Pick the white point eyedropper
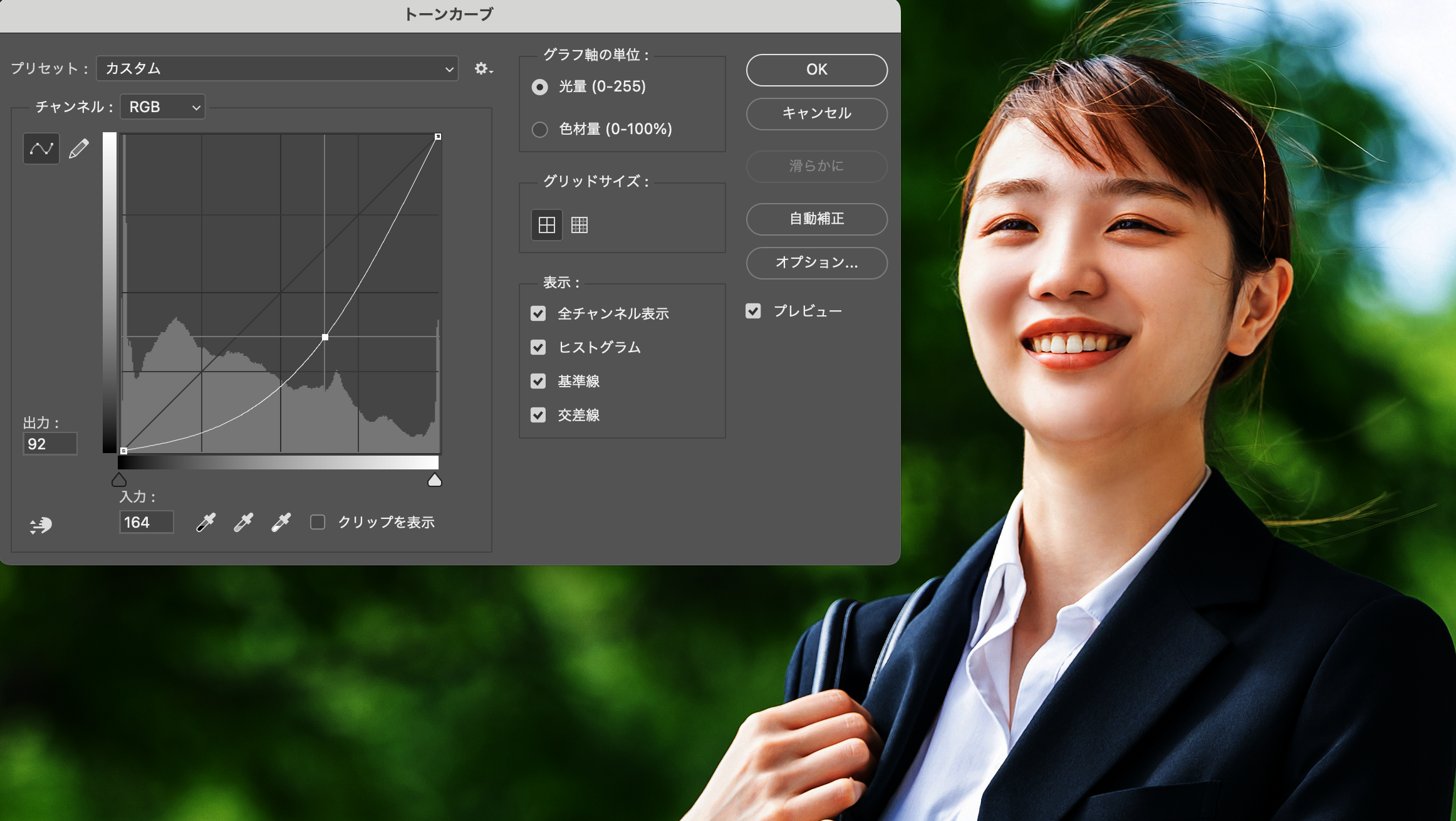 pos(281,522)
